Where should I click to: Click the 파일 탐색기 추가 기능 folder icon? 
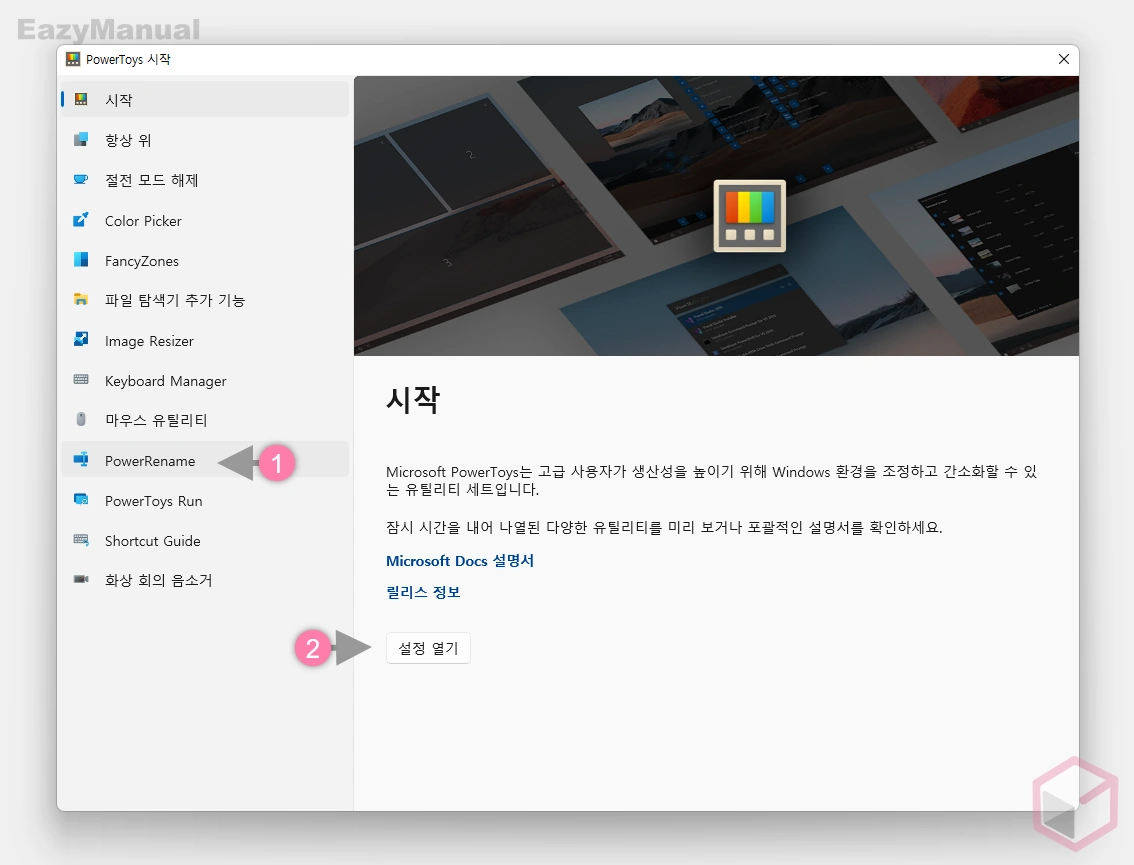[x=81, y=299]
